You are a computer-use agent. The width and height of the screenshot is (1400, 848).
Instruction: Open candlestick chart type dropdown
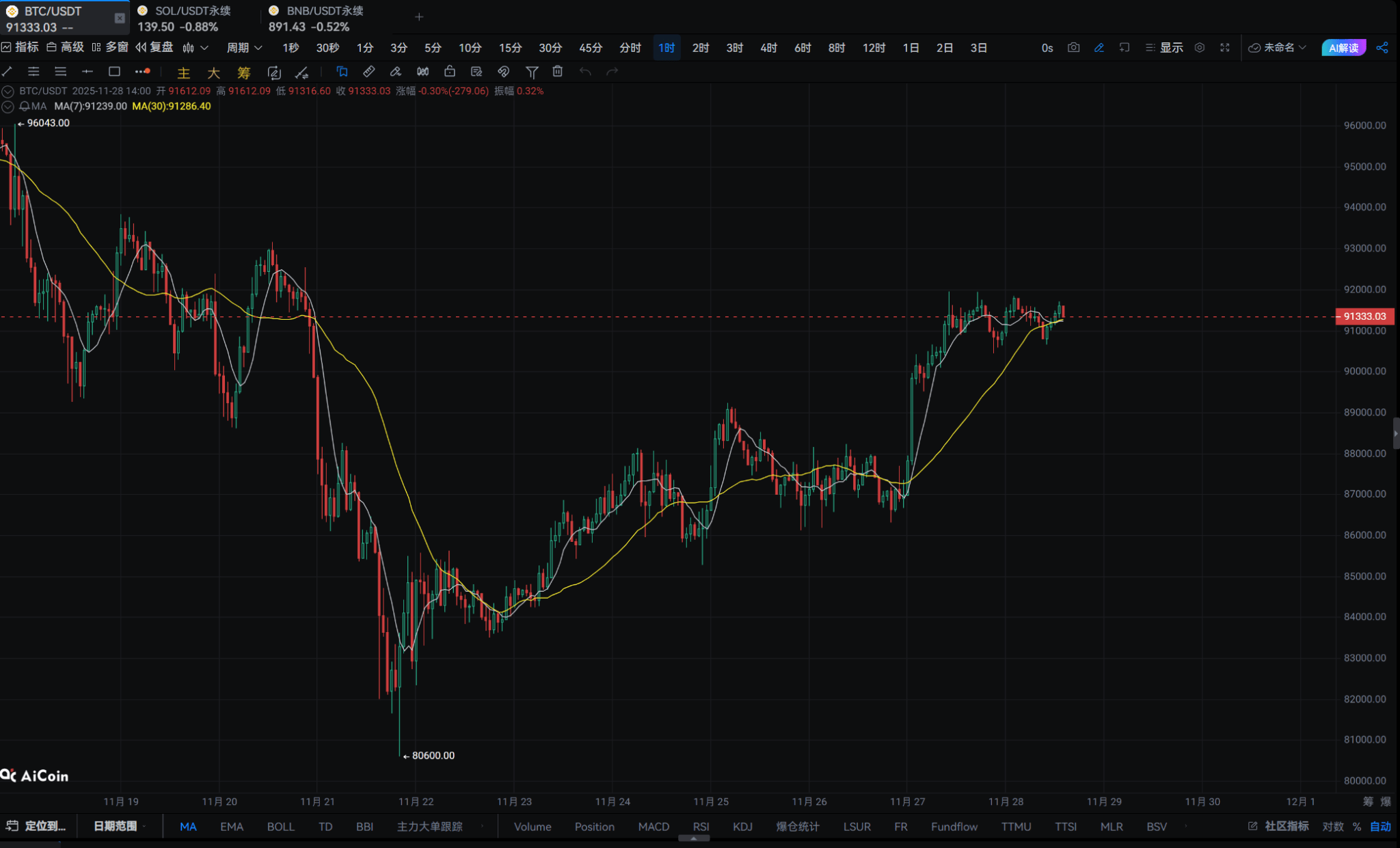coord(195,48)
